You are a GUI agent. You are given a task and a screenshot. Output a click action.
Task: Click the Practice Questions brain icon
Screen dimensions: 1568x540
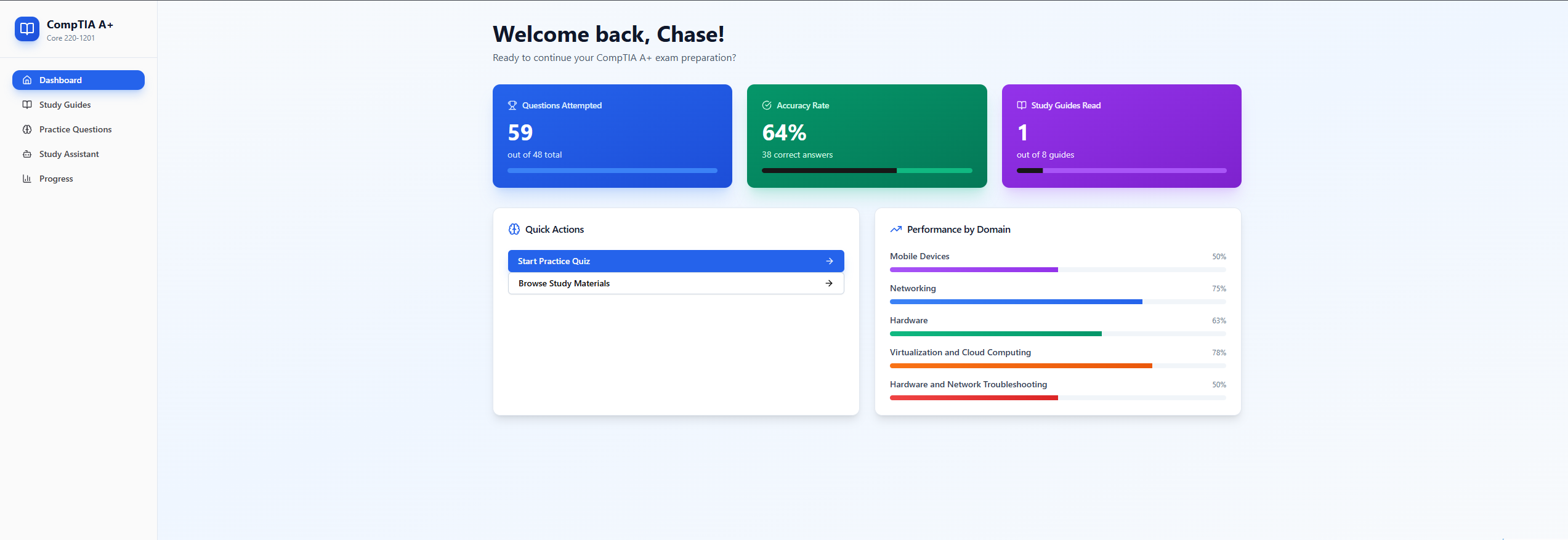[27, 129]
